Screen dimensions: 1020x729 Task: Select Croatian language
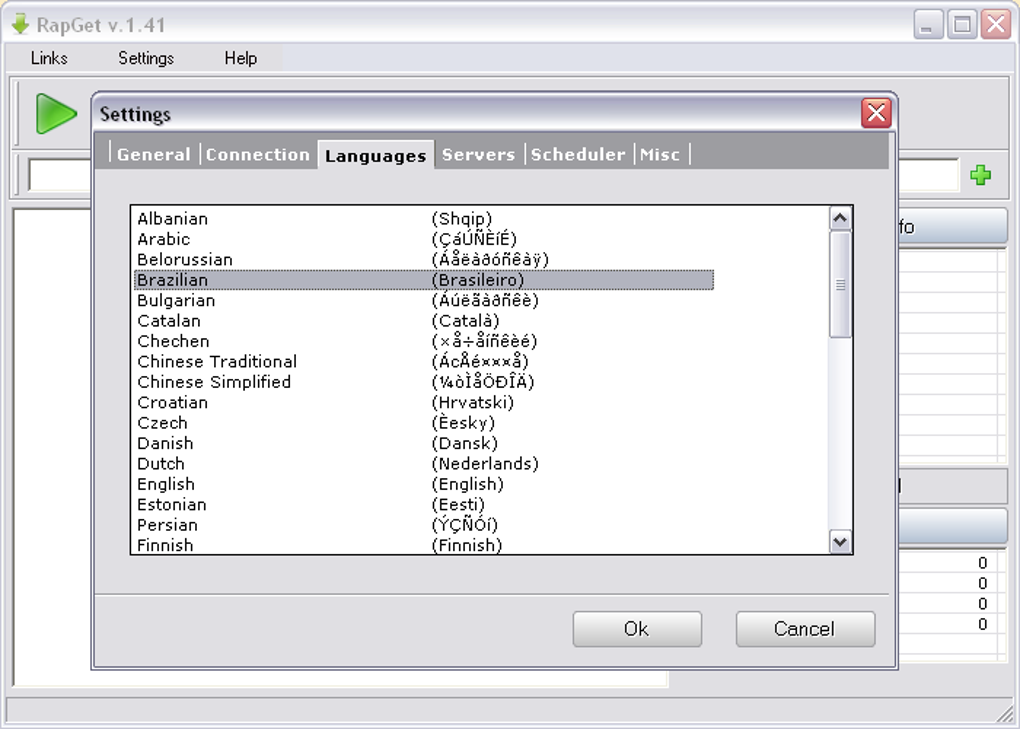pyautogui.click(x=172, y=403)
